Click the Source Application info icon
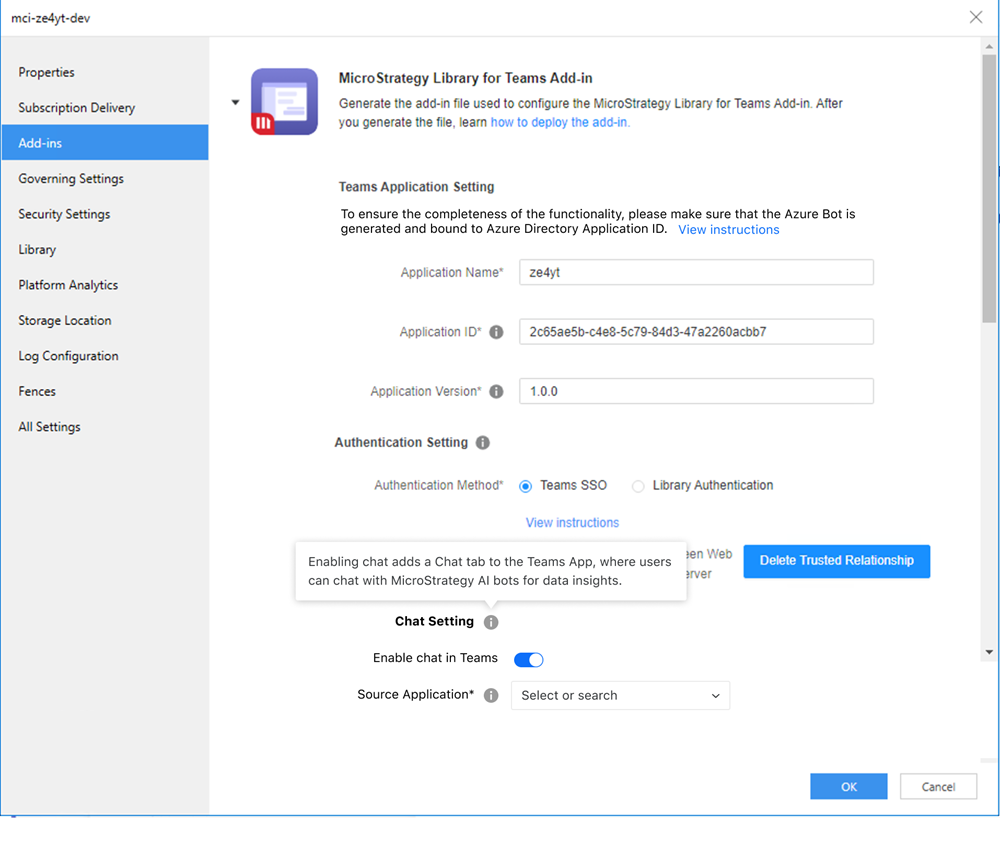Screen dimensions: 1000x850 coord(490,695)
